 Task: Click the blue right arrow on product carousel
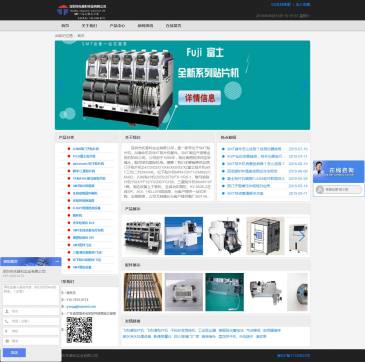[302, 236]
